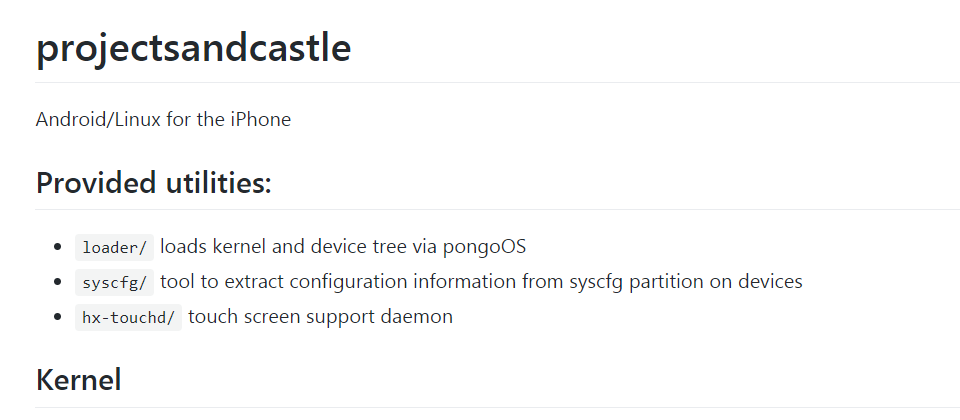This screenshot has width=960, height=420.
Task: Click the bullet point beside syscfg/
Action: (x=58, y=282)
